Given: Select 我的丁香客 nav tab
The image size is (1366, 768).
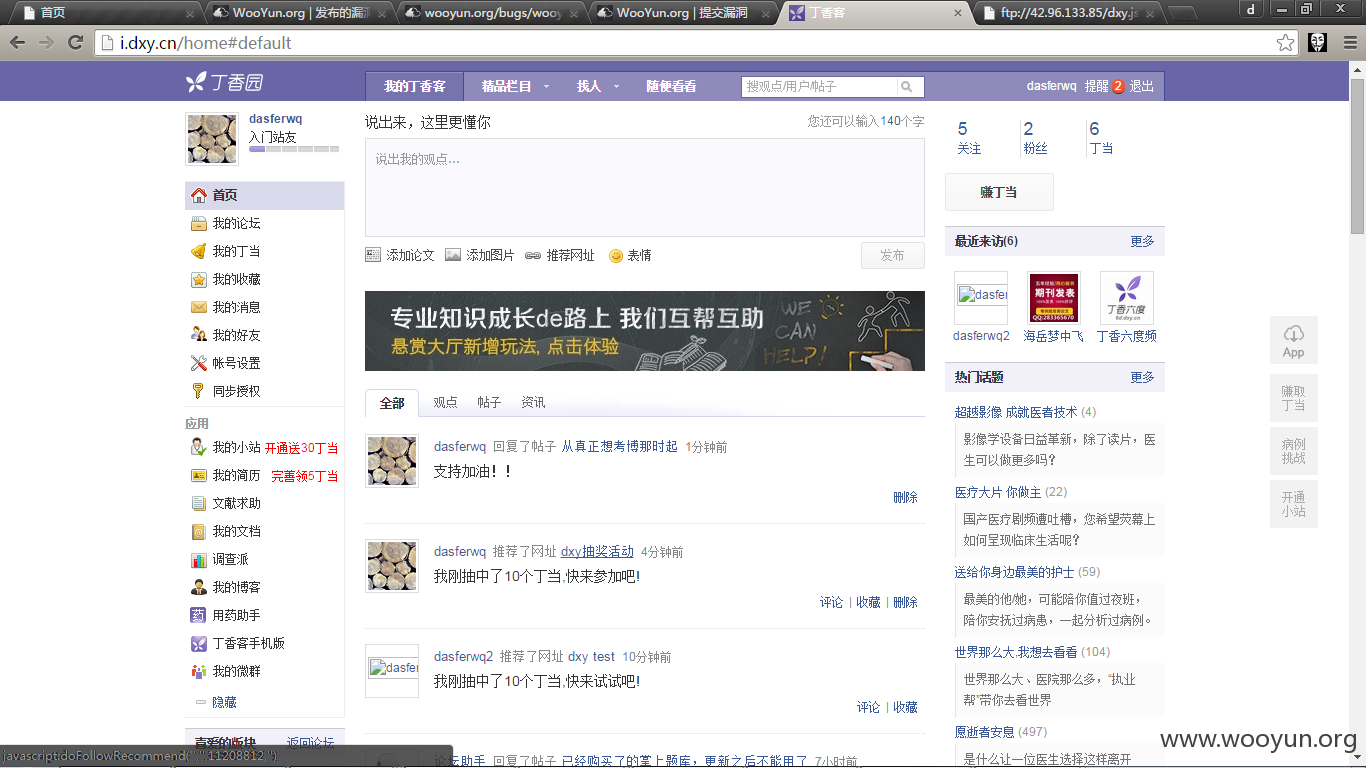Looking at the screenshot, I should (415, 86).
